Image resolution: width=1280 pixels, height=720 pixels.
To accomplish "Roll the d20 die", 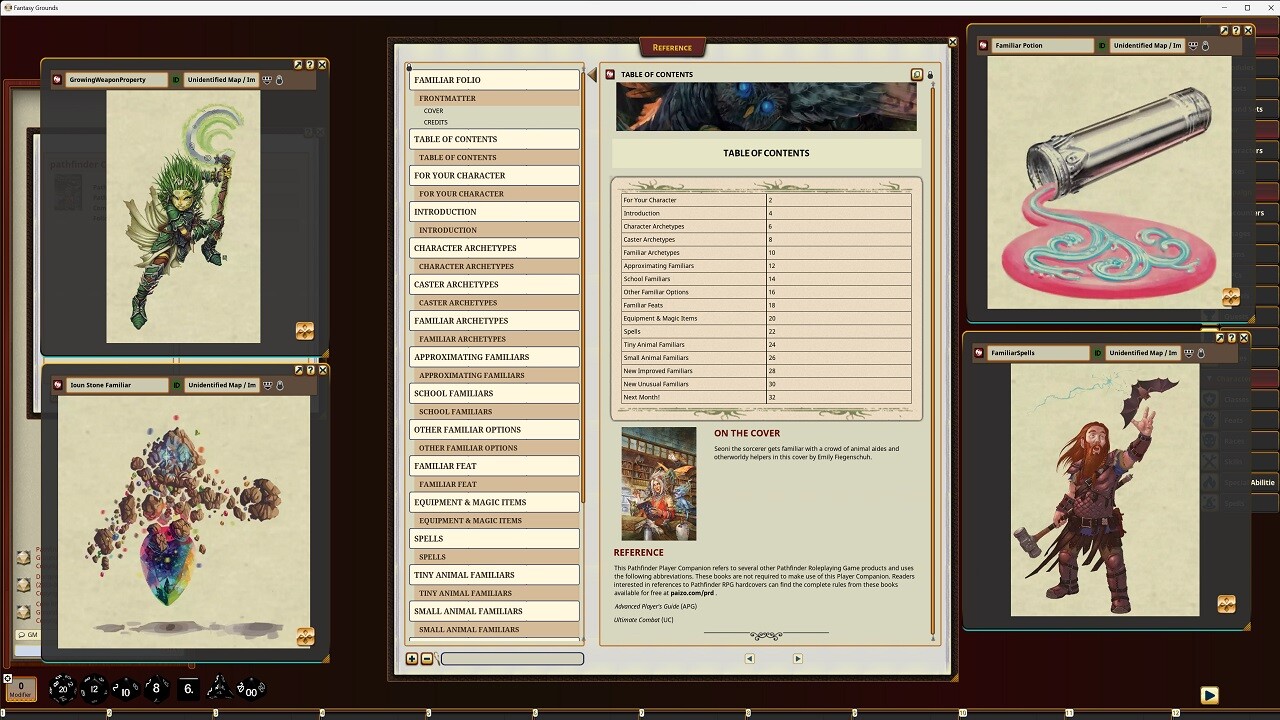I will coord(62,688).
